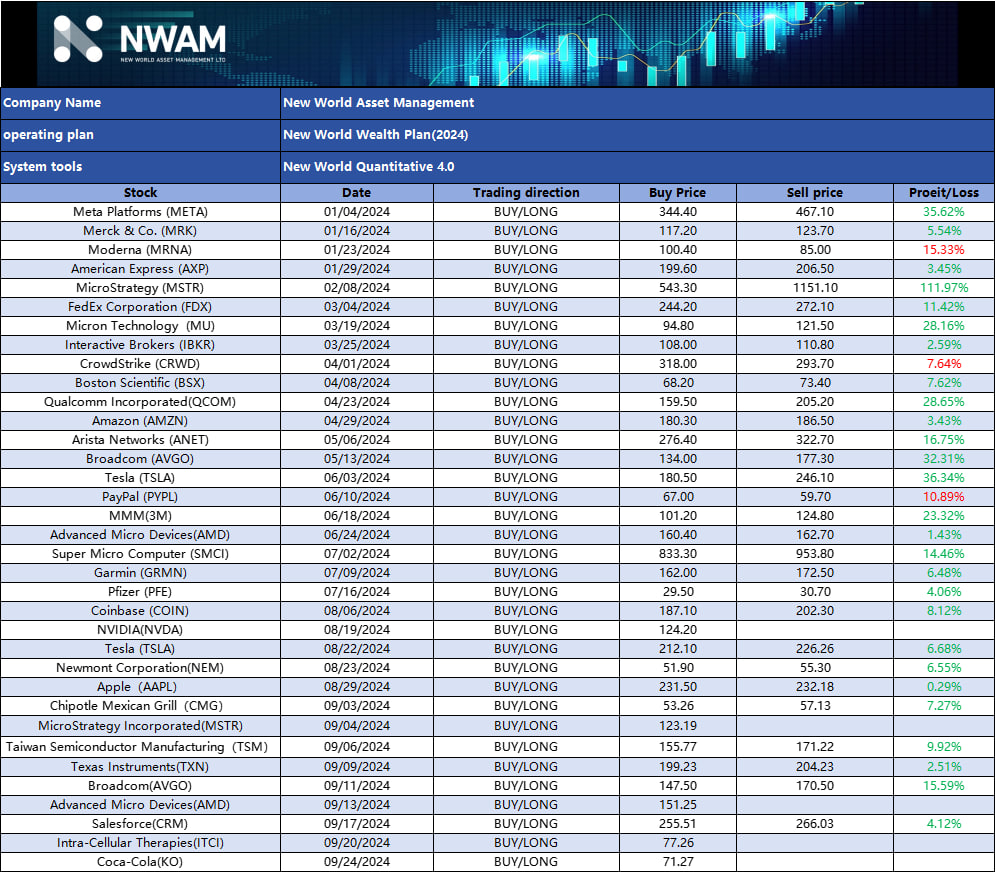995x872 pixels.
Task: Select the 'MMM(3M)' stock cell
Action: pyautogui.click(x=140, y=516)
